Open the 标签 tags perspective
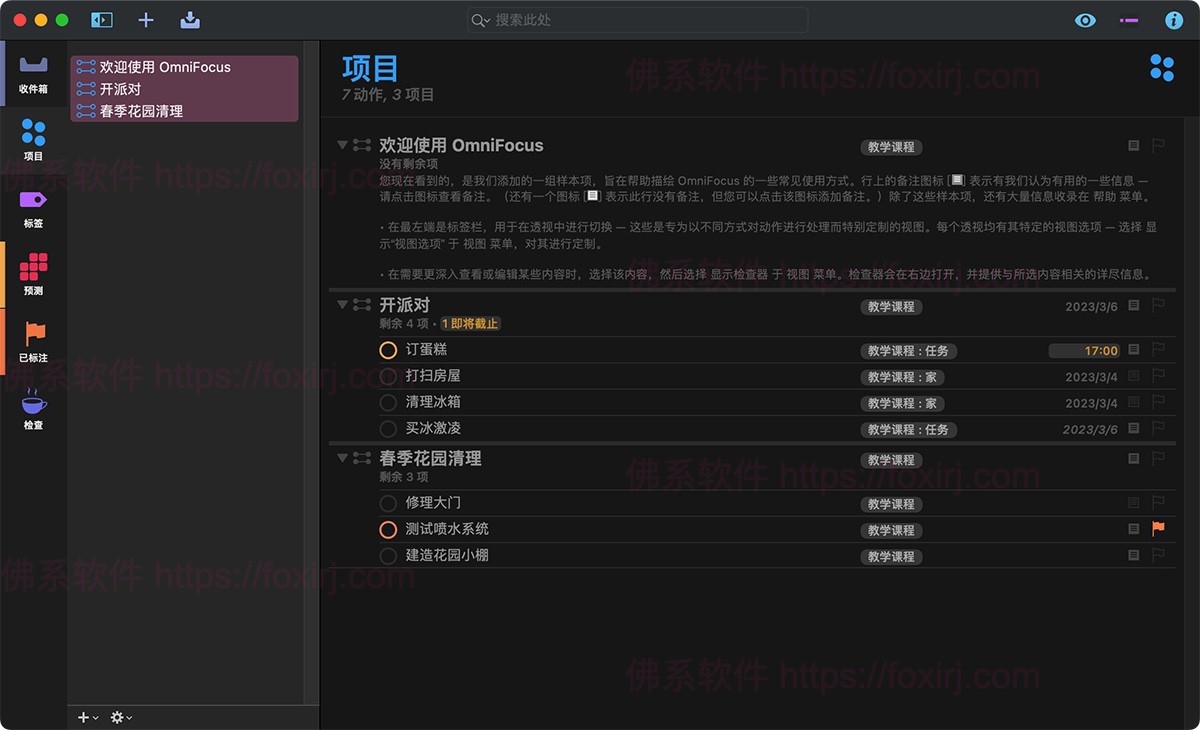The image size is (1200, 730). (x=33, y=200)
